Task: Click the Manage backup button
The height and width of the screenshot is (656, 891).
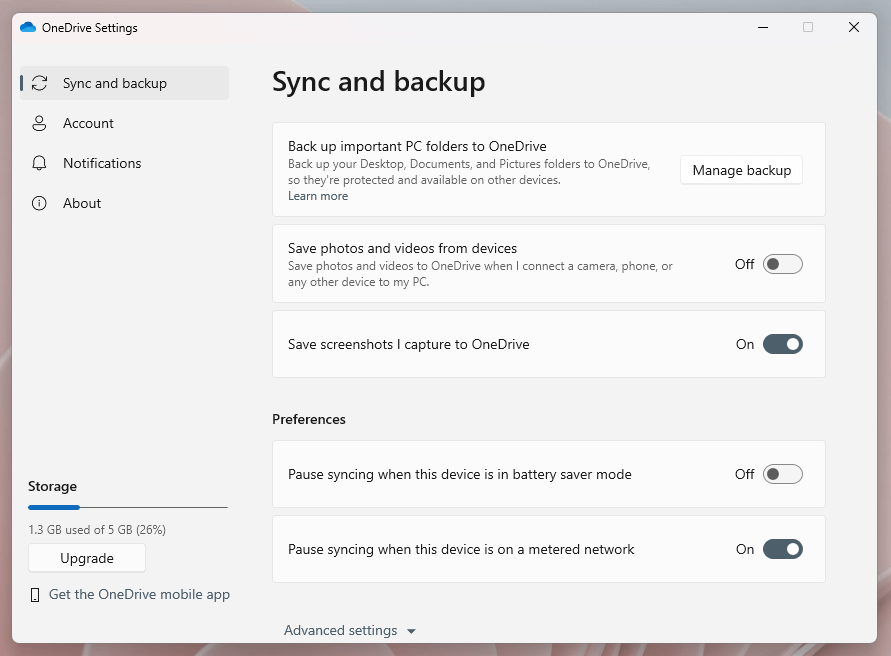Action: click(x=740, y=170)
